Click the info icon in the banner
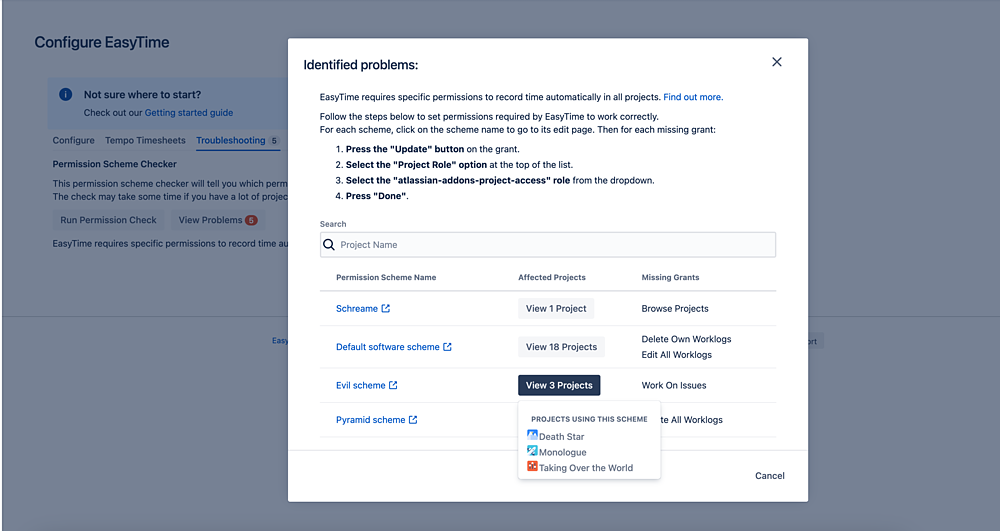The image size is (1000, 531). [x=66, y=95]
